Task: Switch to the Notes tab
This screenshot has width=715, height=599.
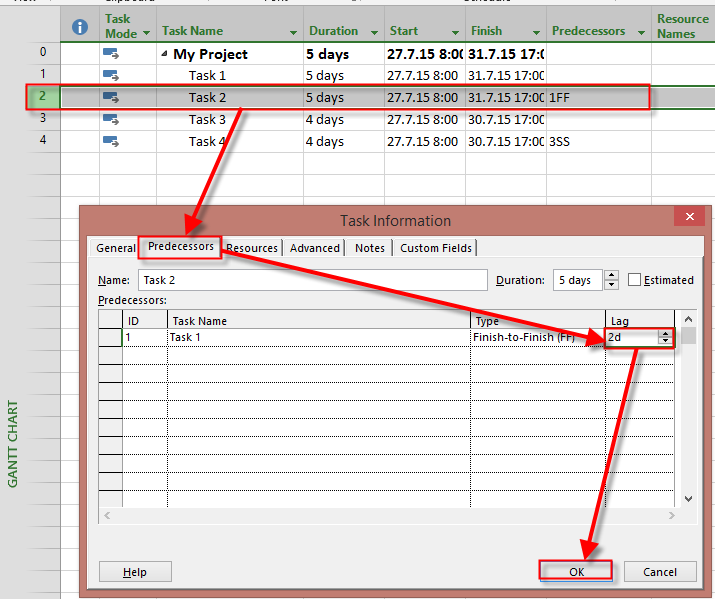Action: 369,248
